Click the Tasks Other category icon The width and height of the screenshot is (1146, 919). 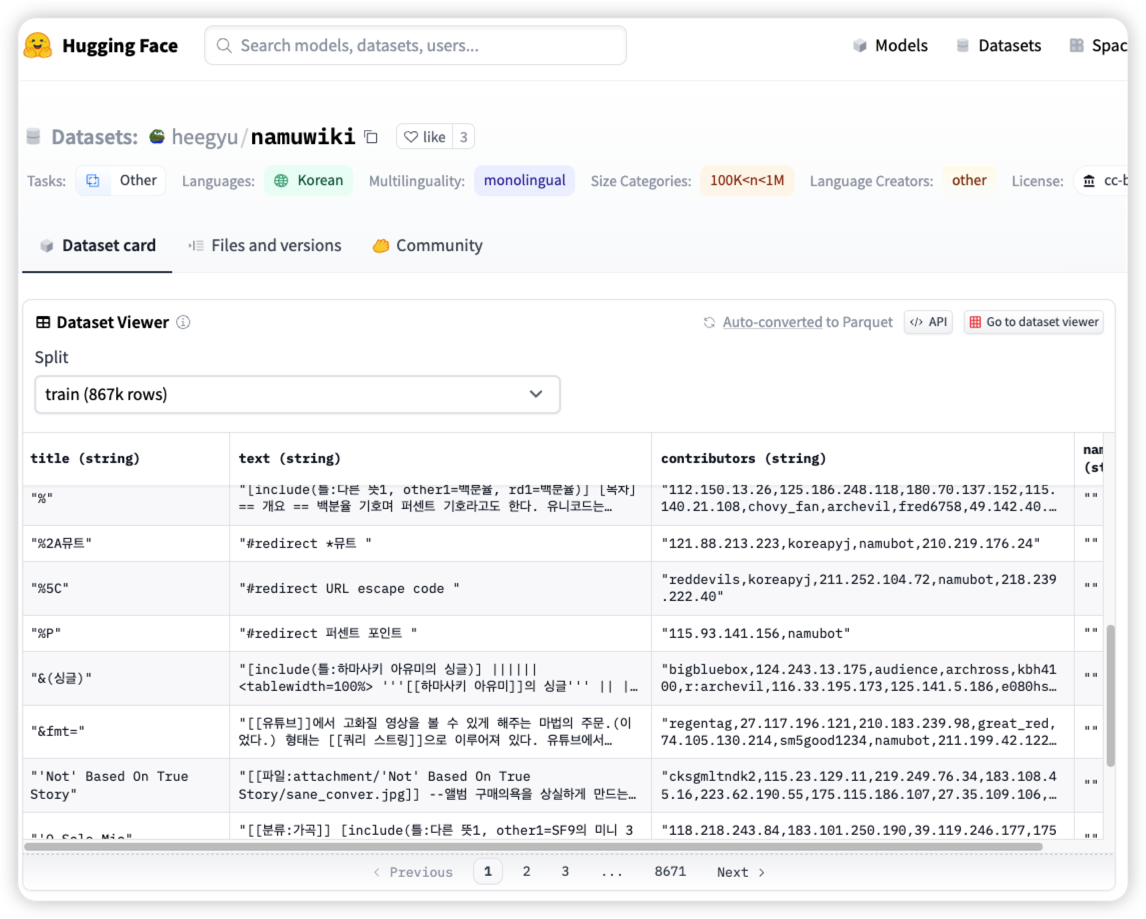tap(93, 181)
